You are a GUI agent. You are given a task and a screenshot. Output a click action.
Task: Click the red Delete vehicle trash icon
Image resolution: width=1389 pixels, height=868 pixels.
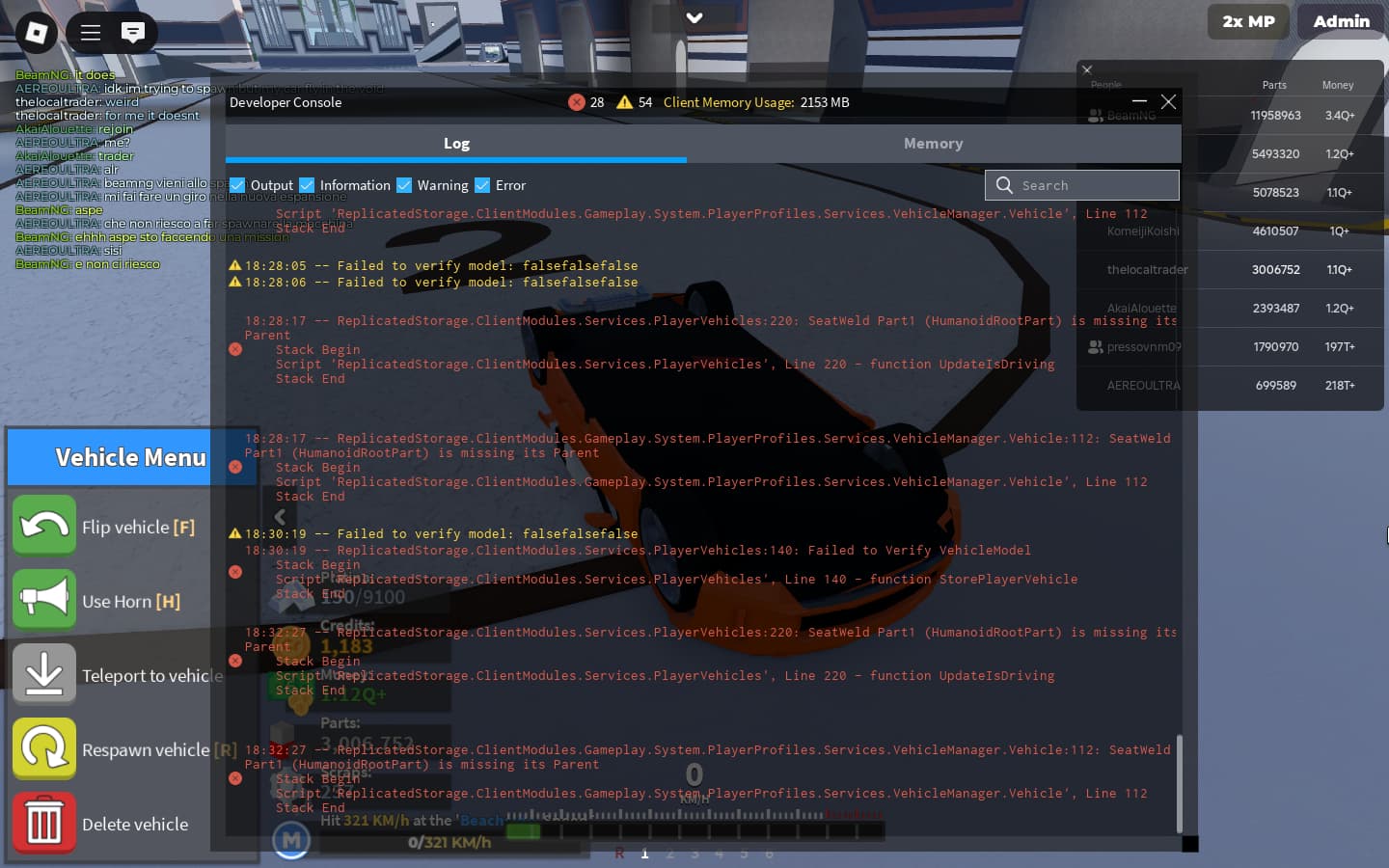tap(44, 823)
